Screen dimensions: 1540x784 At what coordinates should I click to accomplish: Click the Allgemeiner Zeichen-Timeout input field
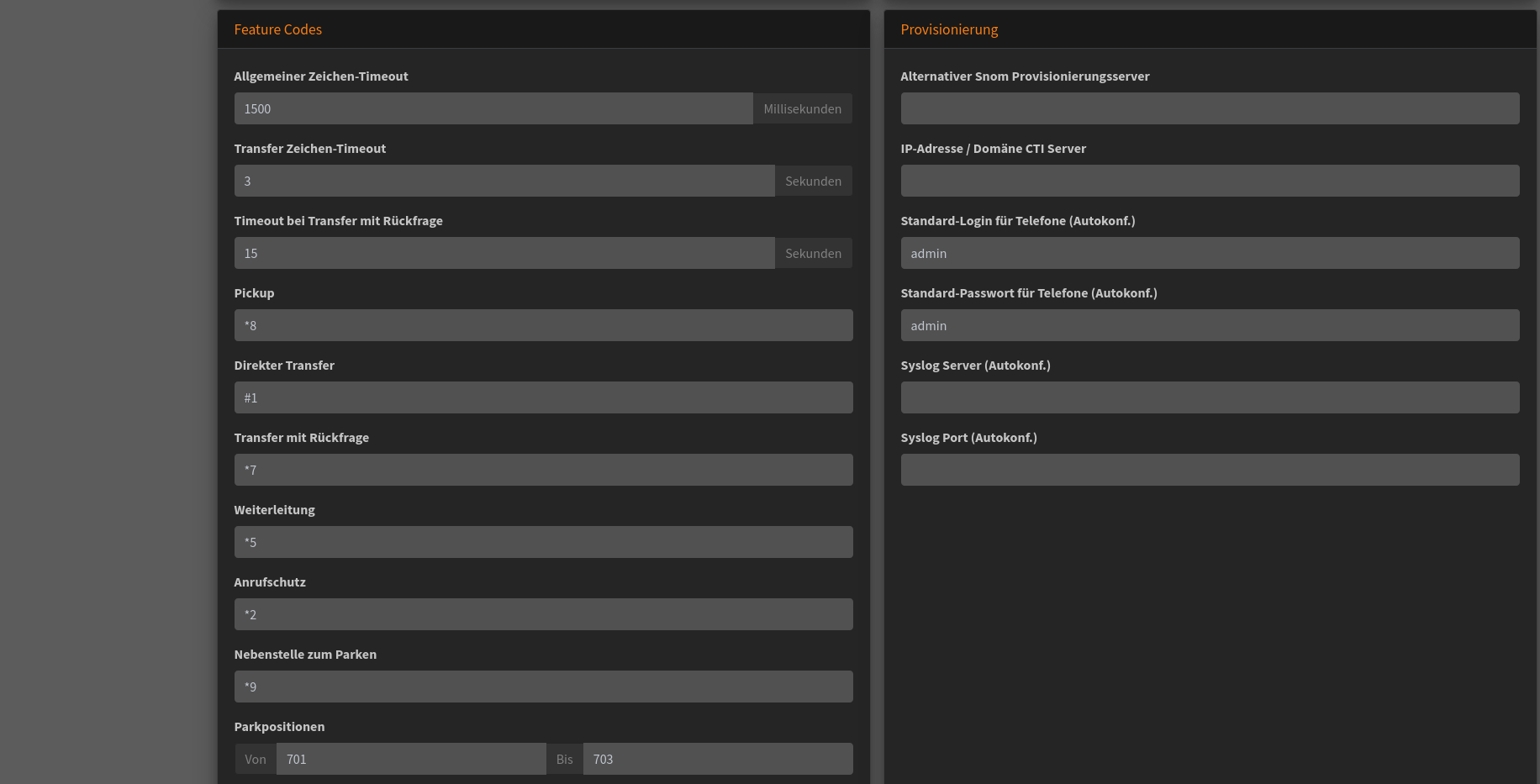coord(493,108)
